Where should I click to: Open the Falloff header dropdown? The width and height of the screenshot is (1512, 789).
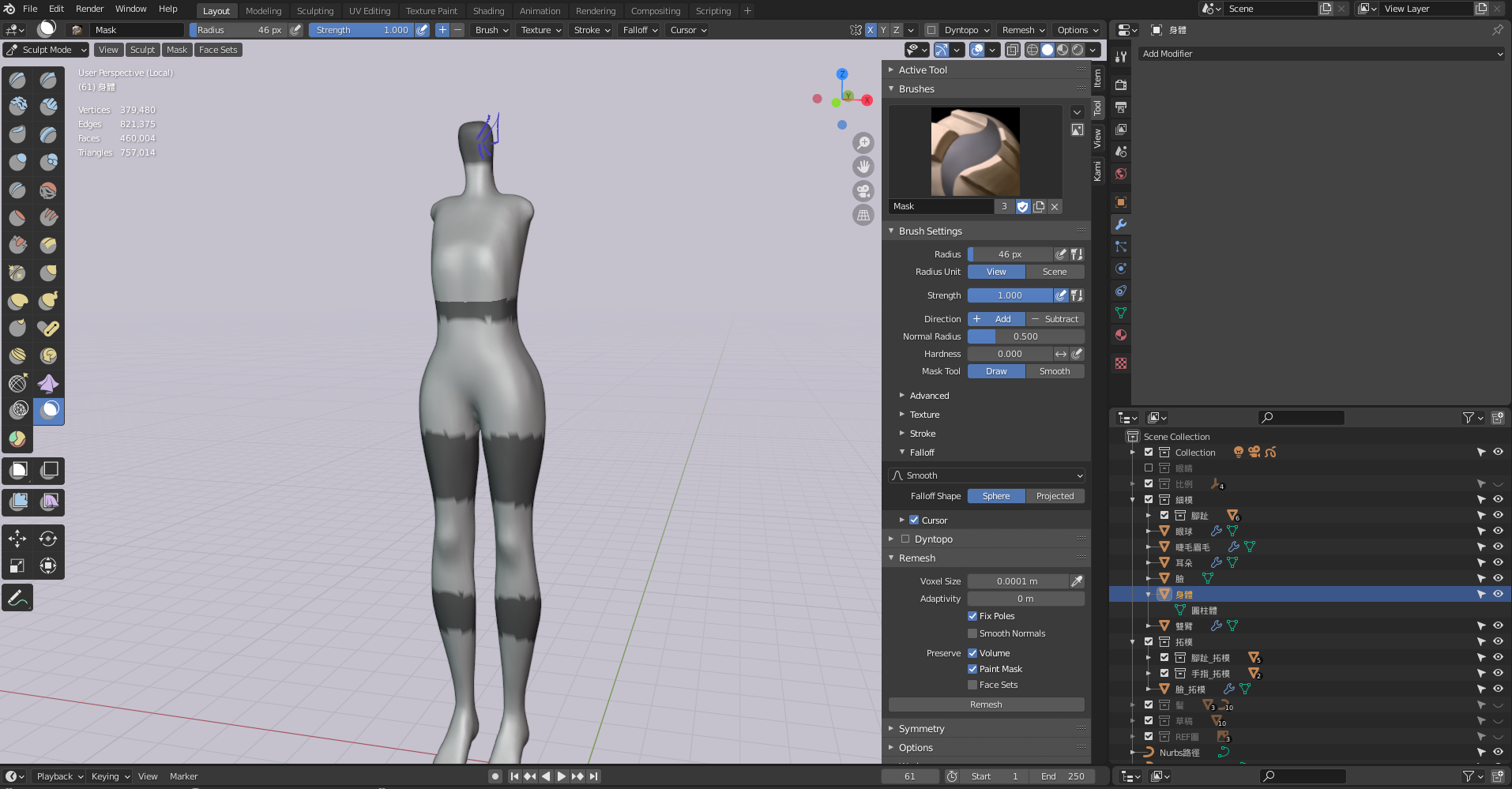(x=640, y=30)
